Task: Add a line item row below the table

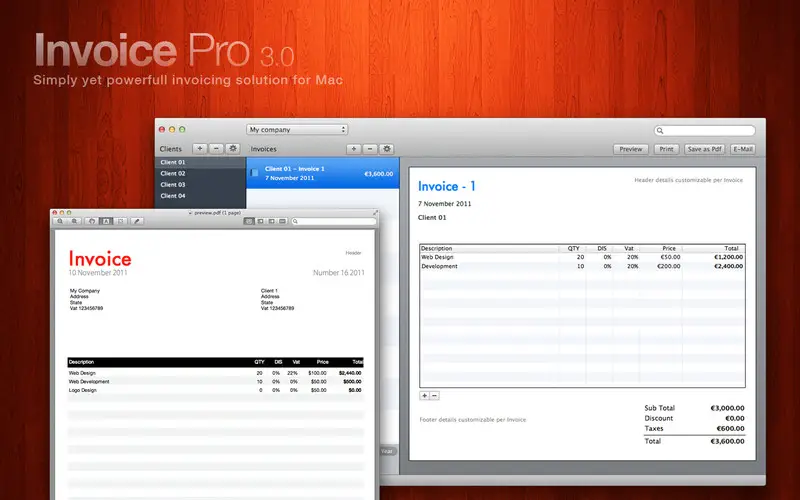Action: pyautogui.click(x=424, y=395)
